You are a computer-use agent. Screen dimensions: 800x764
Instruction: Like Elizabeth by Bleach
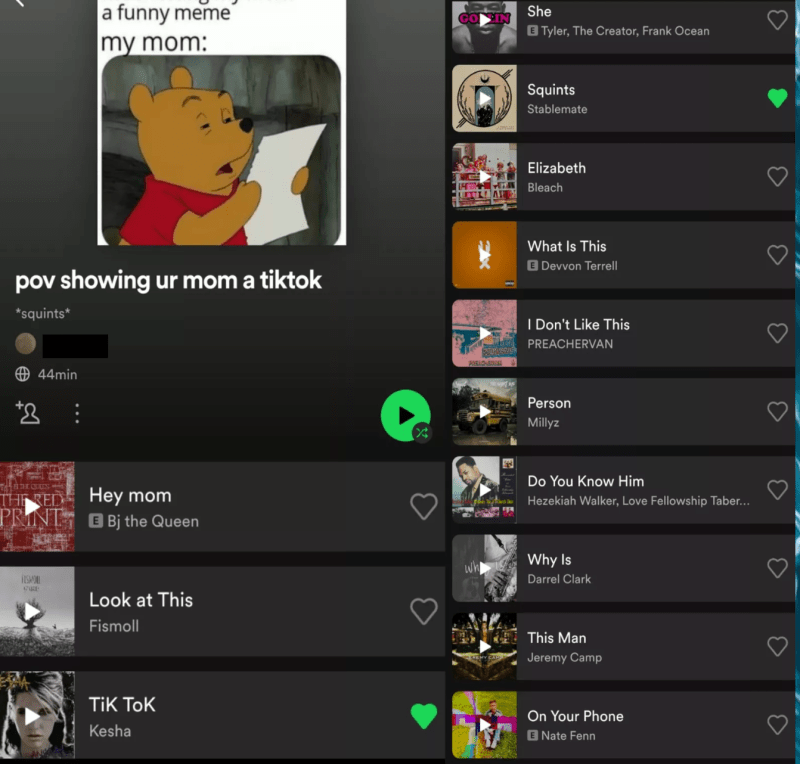(777, 177)
